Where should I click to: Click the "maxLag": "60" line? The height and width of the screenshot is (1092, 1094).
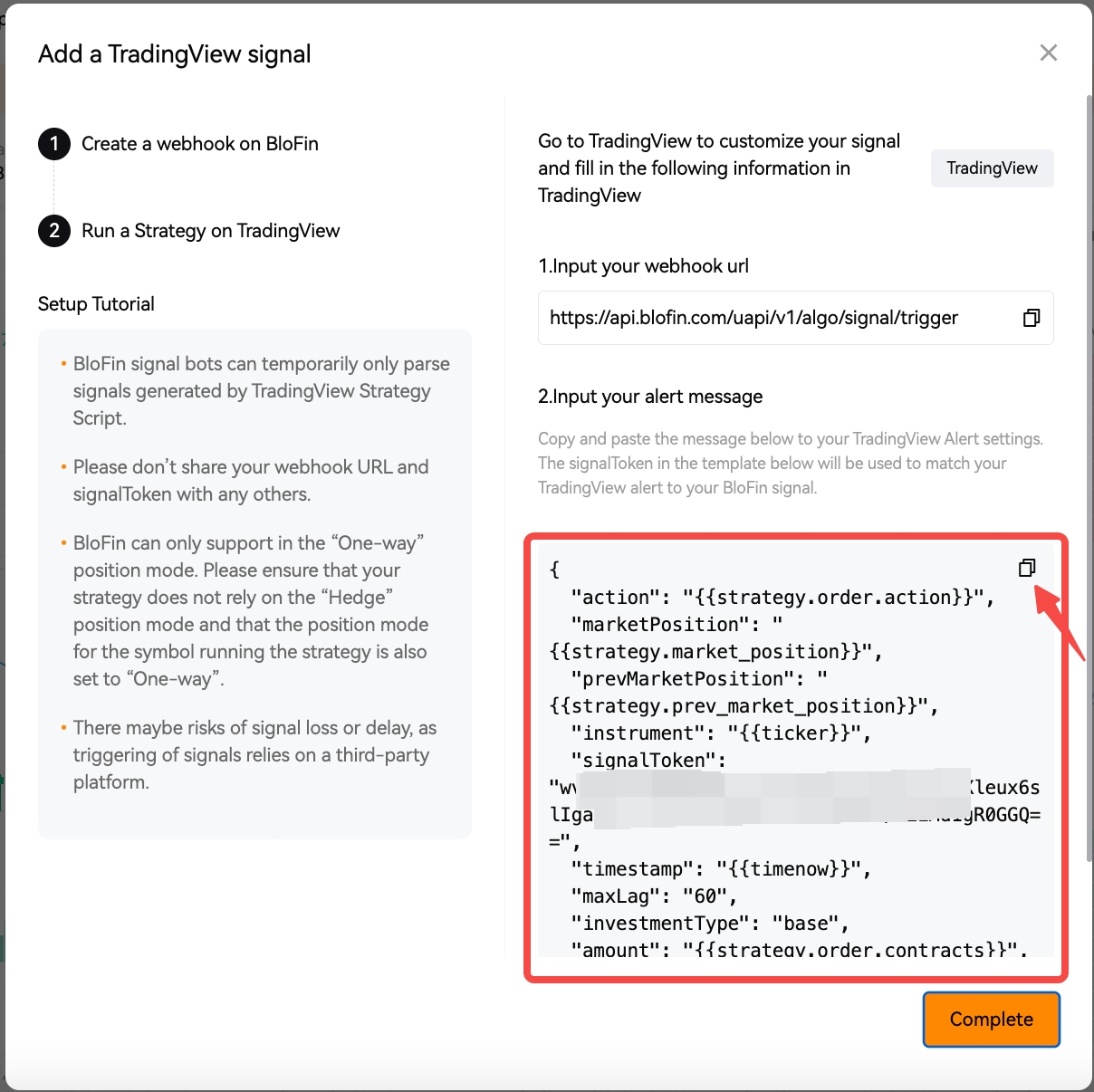(654, 896)
